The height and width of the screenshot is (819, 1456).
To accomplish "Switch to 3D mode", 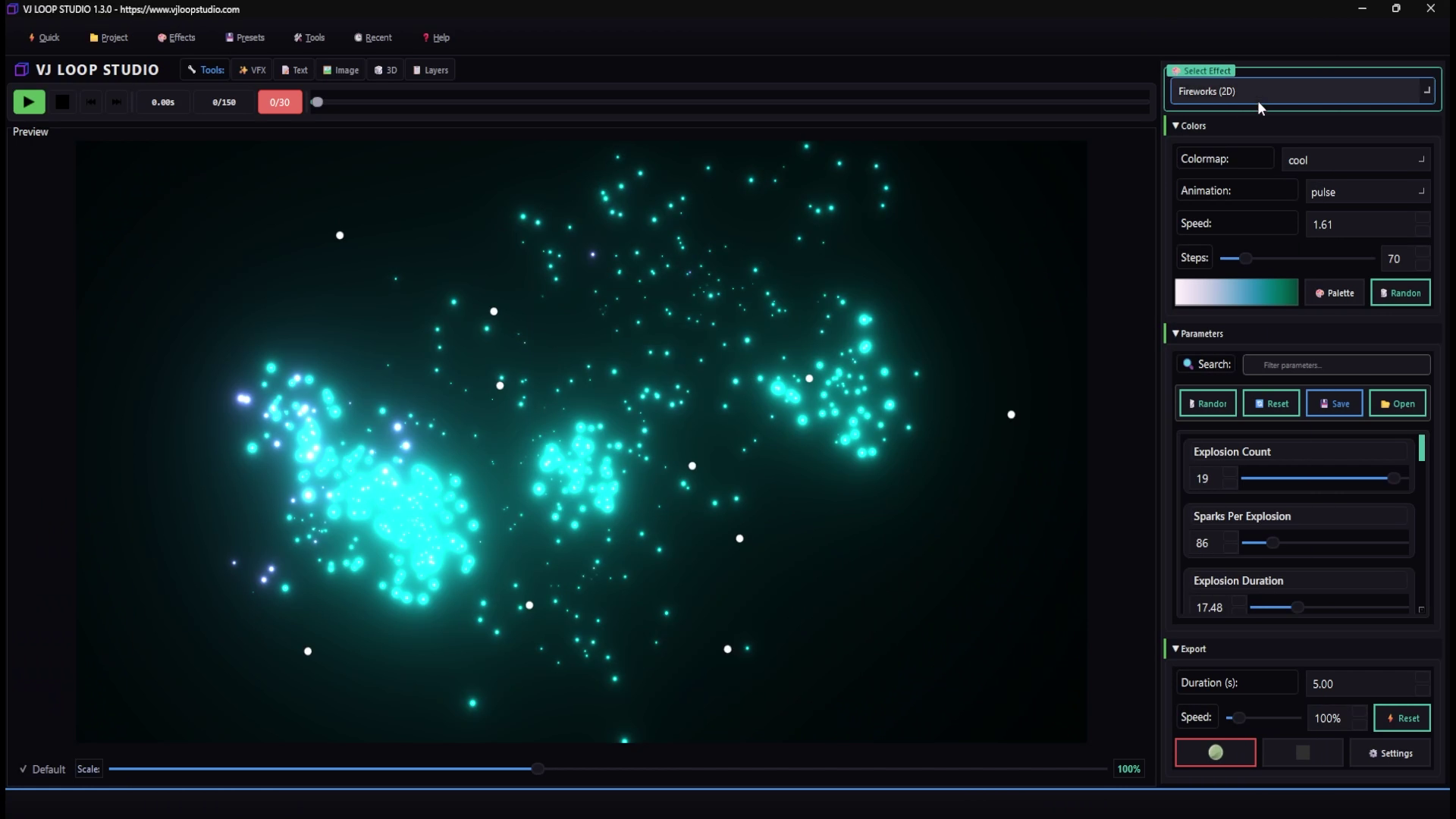I will 385,70.
